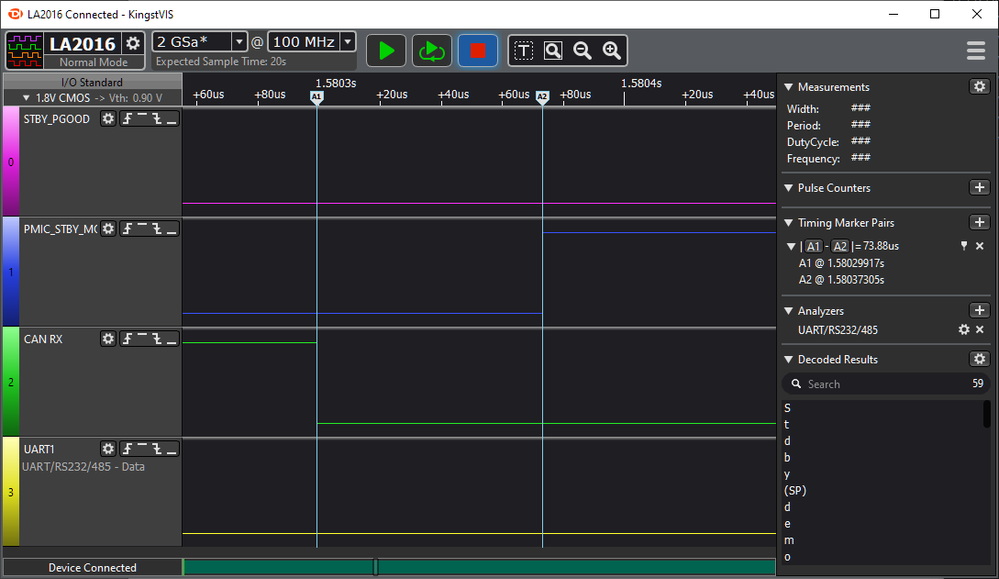This screenshot has width=999, height=579.
Task: Open STBY_PGOOD channel settings gear
Action: coord(108,118)
